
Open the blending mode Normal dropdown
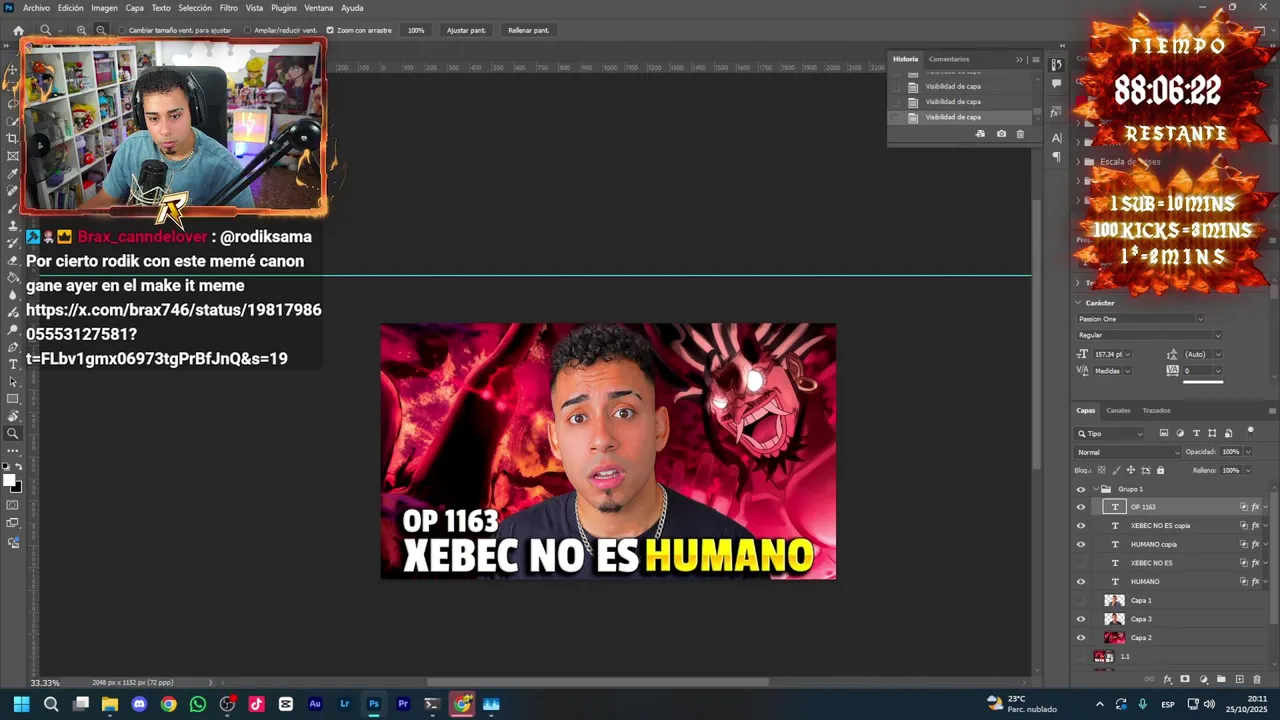tap(1127, 452)
